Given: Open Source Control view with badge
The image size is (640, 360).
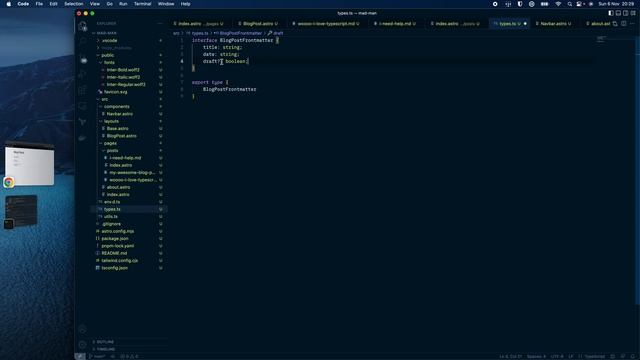Looking at the screenshot, I should coord(83,59).
